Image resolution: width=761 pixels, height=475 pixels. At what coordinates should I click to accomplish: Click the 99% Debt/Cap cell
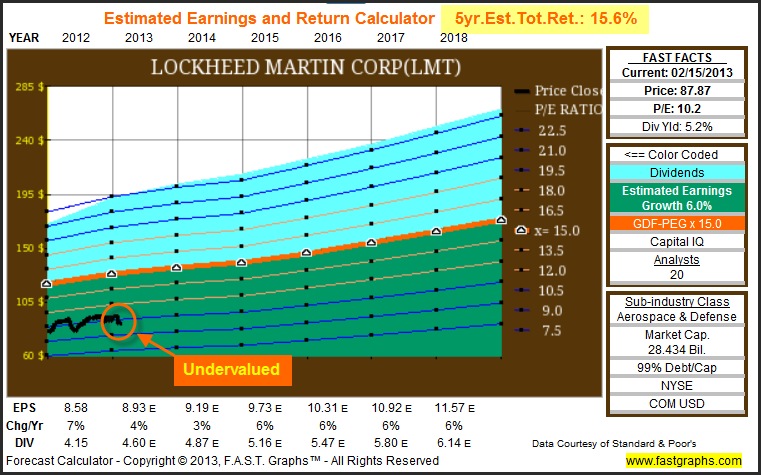pos(677,368)
